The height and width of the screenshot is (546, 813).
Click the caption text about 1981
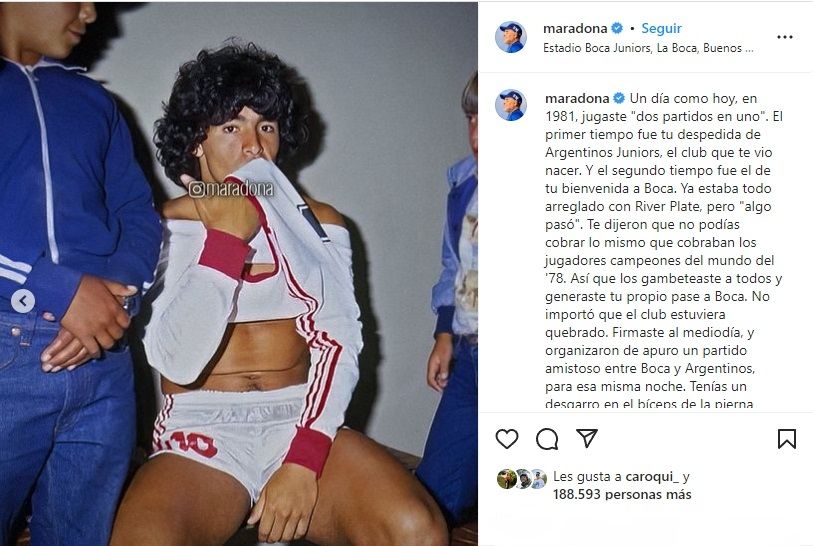coord(664,251)
